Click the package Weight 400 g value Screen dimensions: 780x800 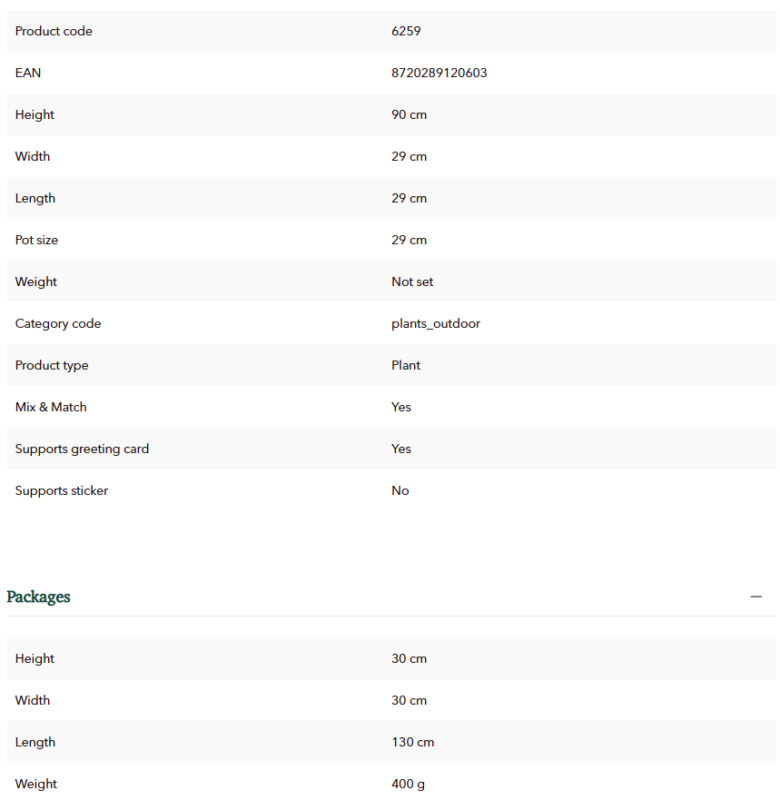tap(408, 784)
